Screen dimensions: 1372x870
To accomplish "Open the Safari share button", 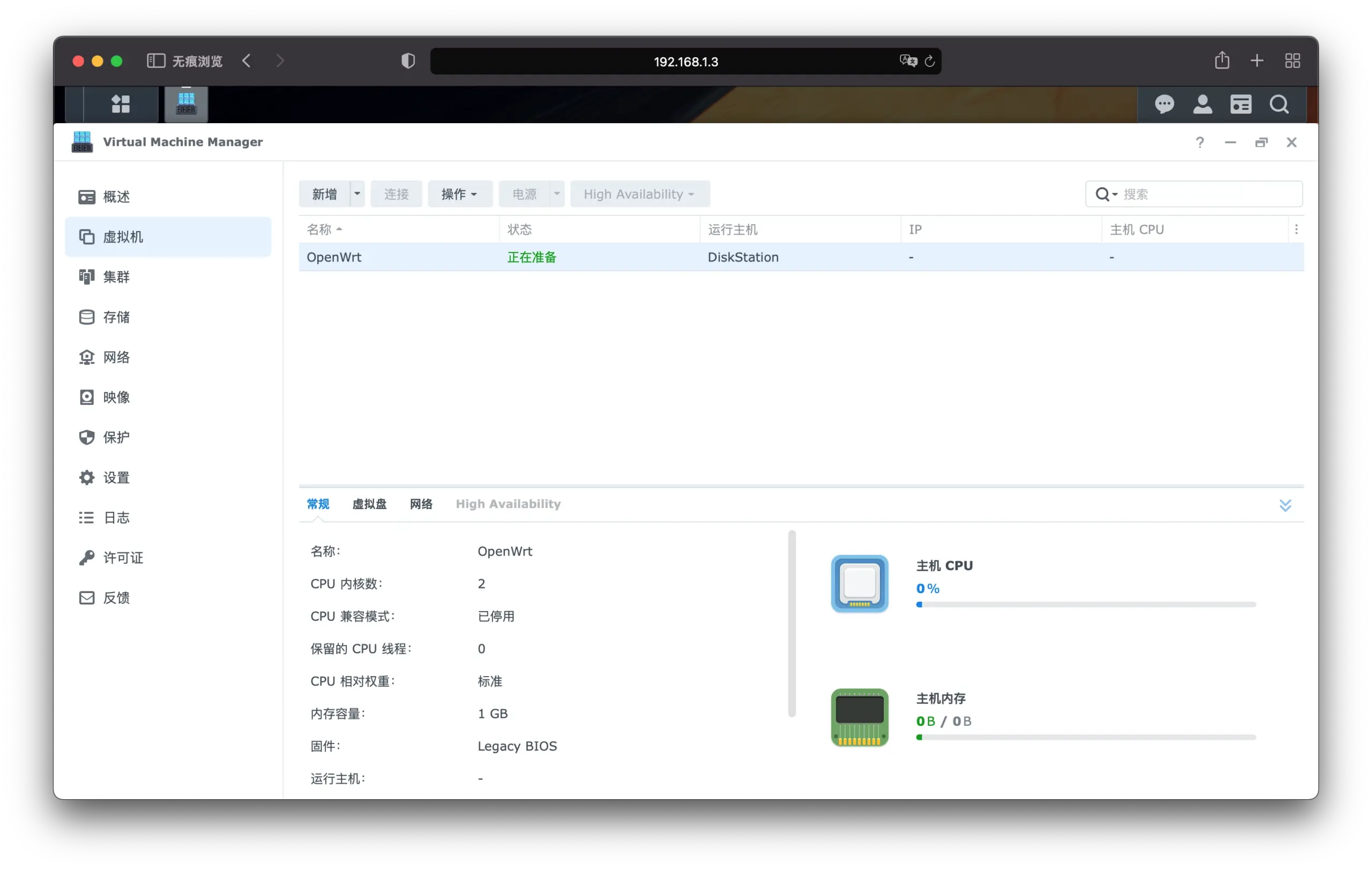I will 1221,61.
